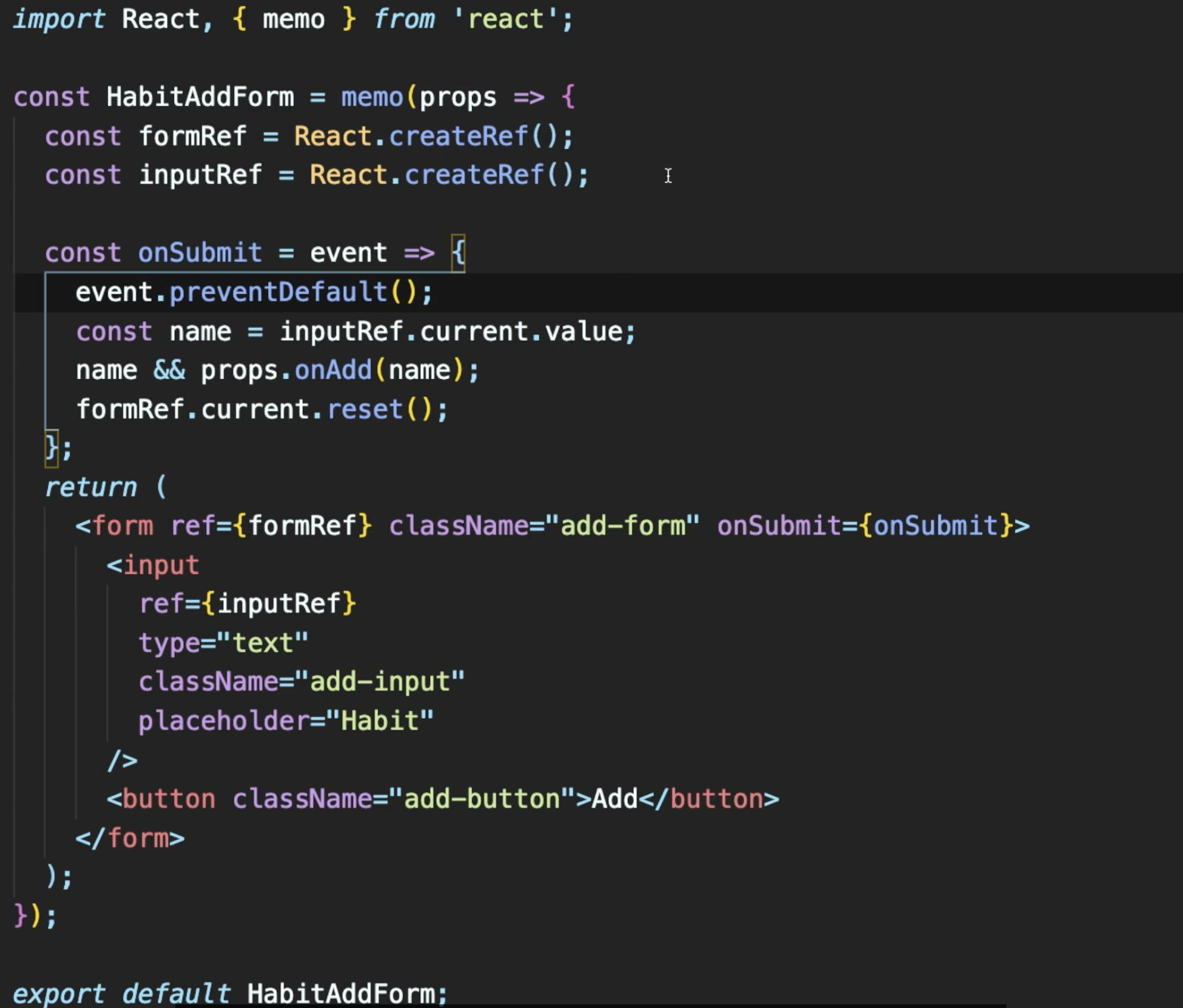Click the highlighted opening brace after event =>
Viewport: 1183px width, 1008px height.
pos(459,252)
